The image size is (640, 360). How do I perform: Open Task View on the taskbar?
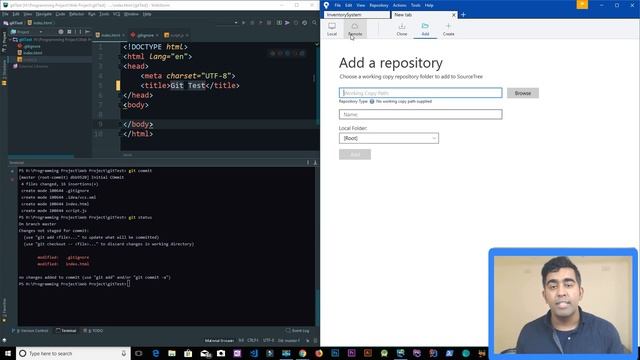[138, 353]
